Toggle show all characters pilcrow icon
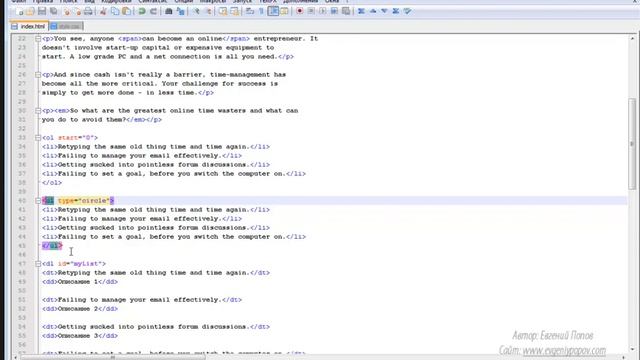 coord(261,11)
